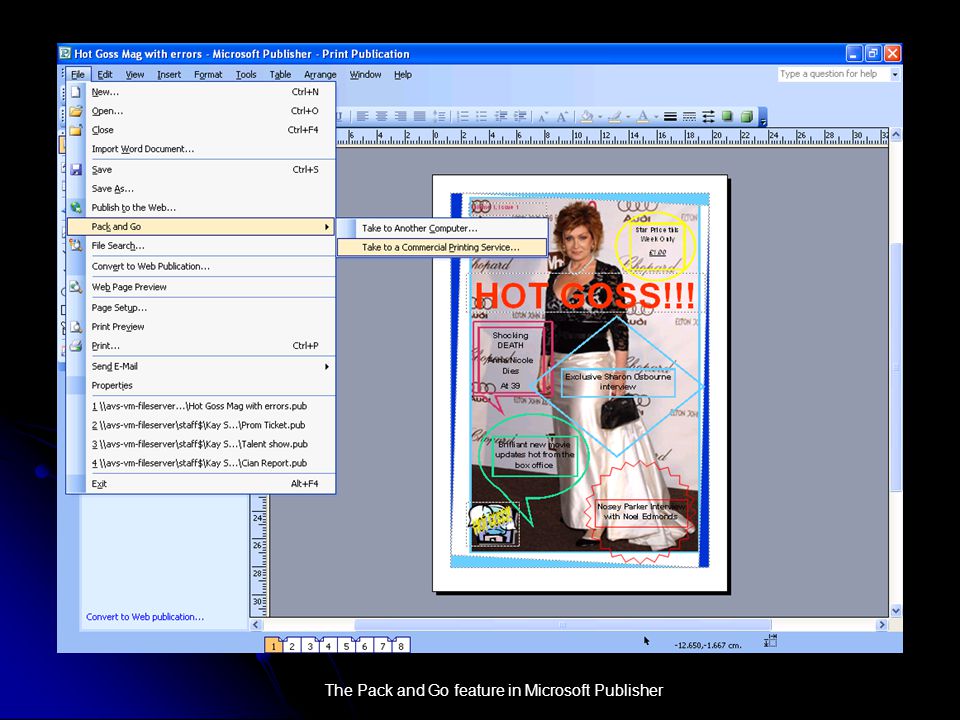Click the Decrease Indent icon
This screenshot has width=960, height=720.
coord(501,116)
